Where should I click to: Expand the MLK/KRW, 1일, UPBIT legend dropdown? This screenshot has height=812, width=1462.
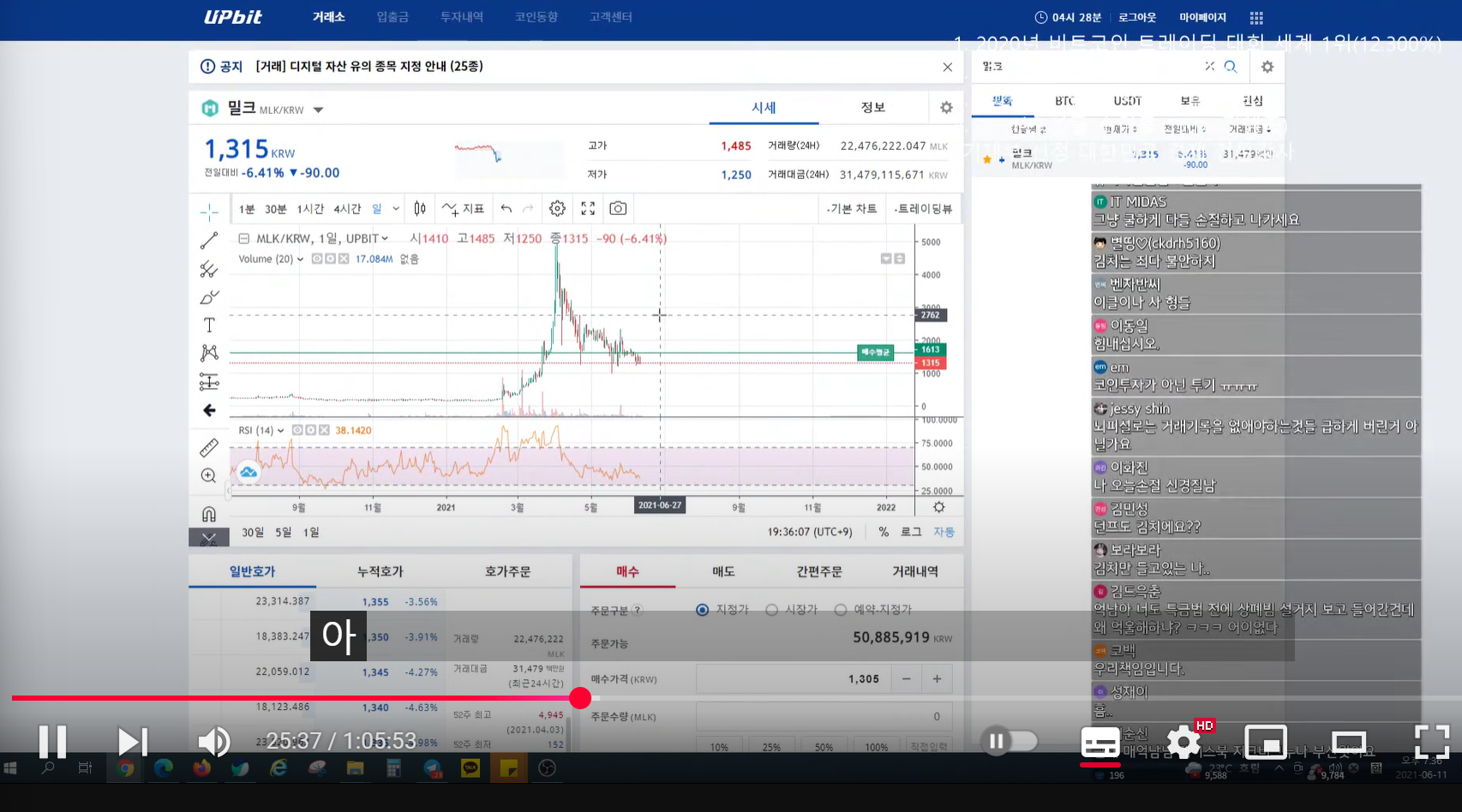[385, 239]
